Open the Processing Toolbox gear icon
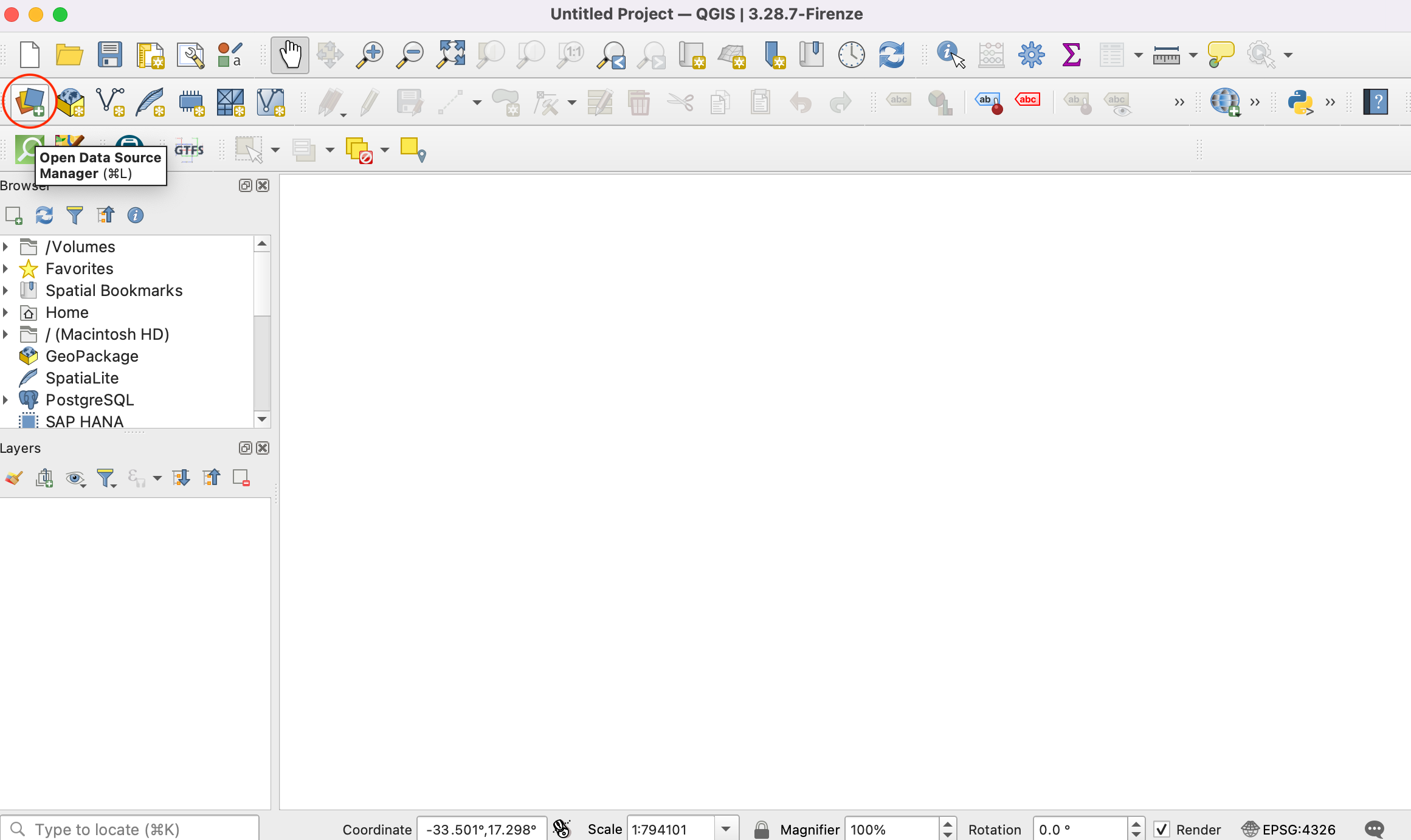The image size is (1411, 840). [1031, 55]
